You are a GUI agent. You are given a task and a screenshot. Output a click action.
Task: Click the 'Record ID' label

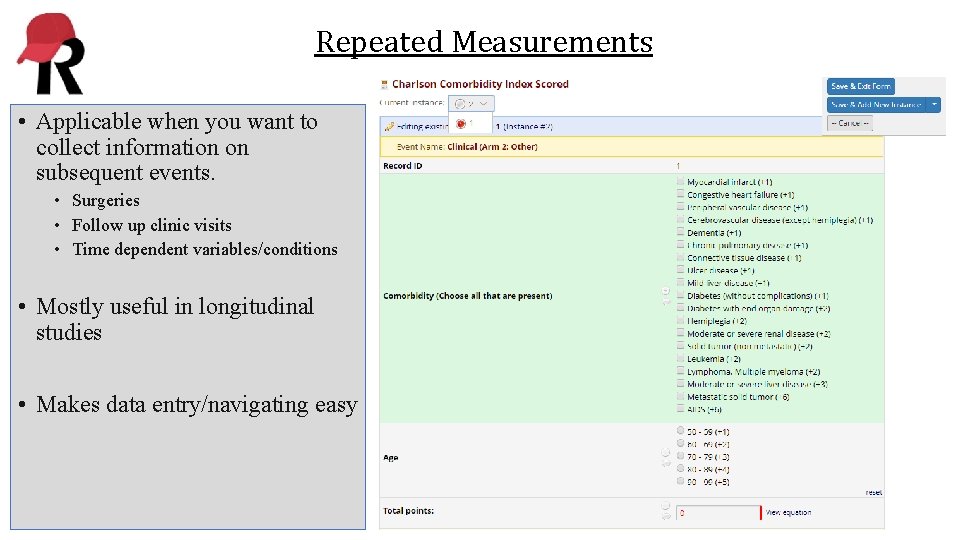(403, 166)
